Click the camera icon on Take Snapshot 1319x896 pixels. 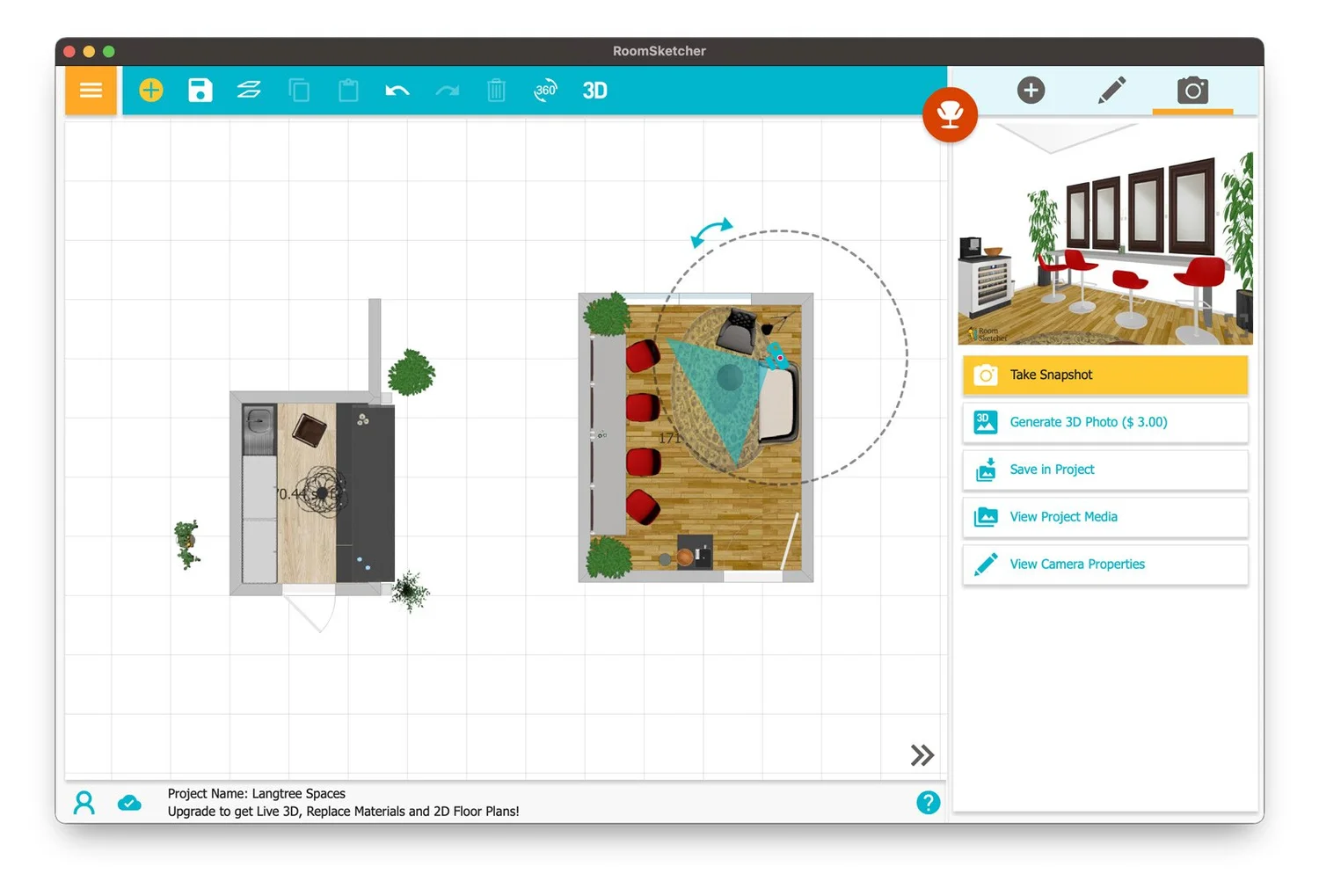(x=986, y=375)
